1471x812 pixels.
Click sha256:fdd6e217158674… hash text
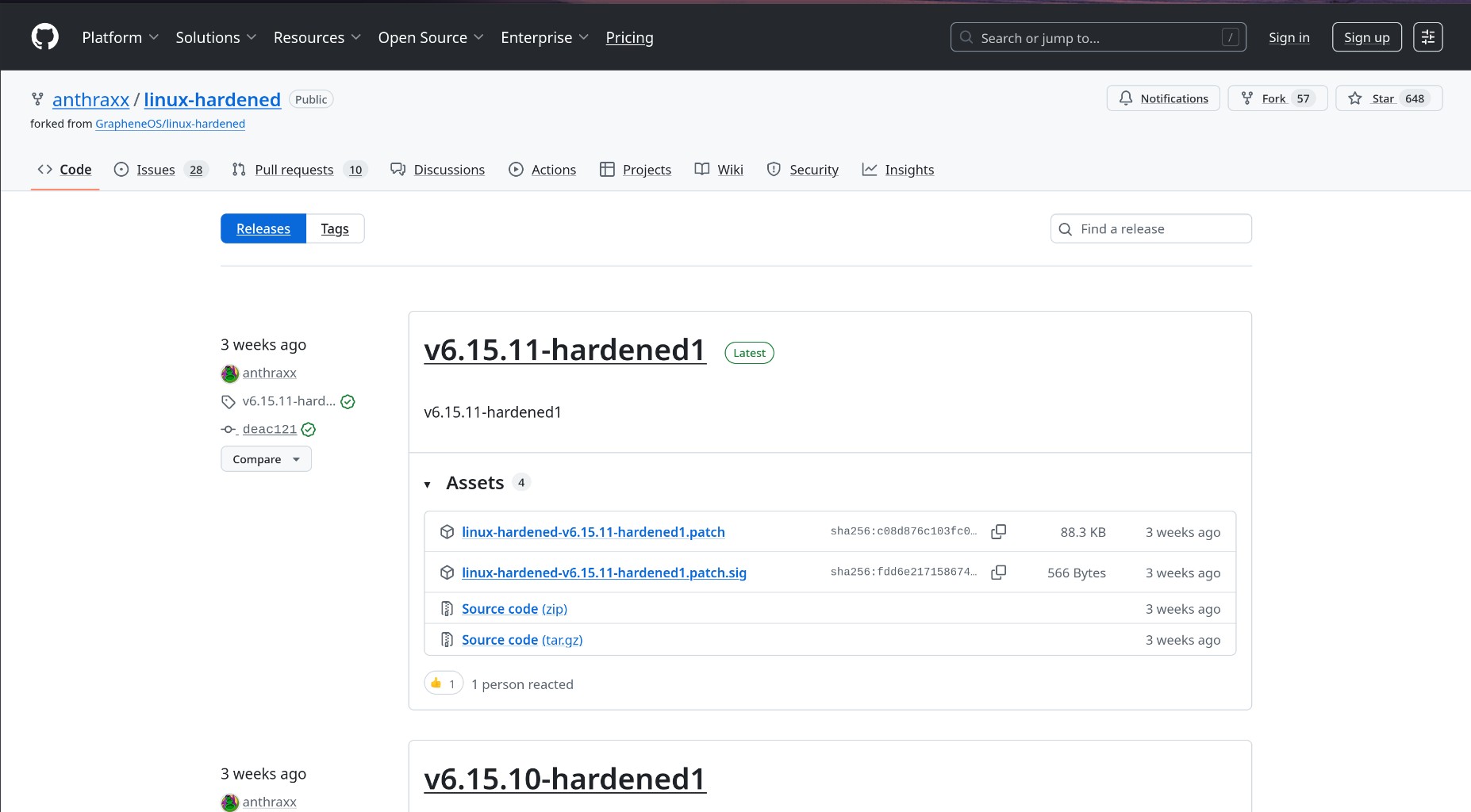tap(904, 572)
